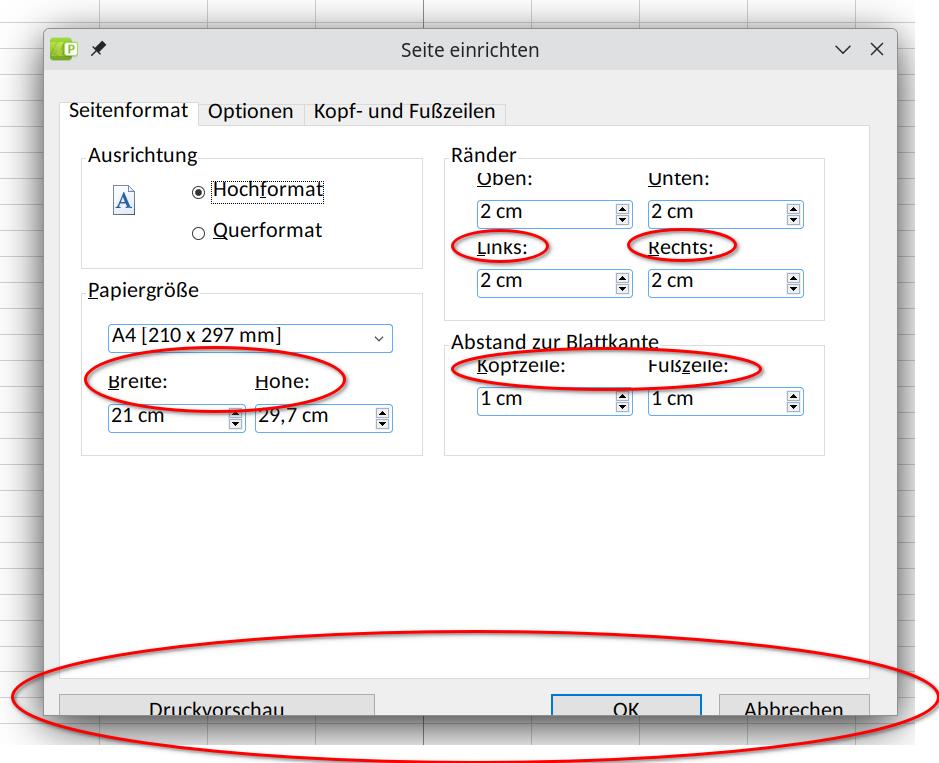Switch to the Optionen tab

250,112
